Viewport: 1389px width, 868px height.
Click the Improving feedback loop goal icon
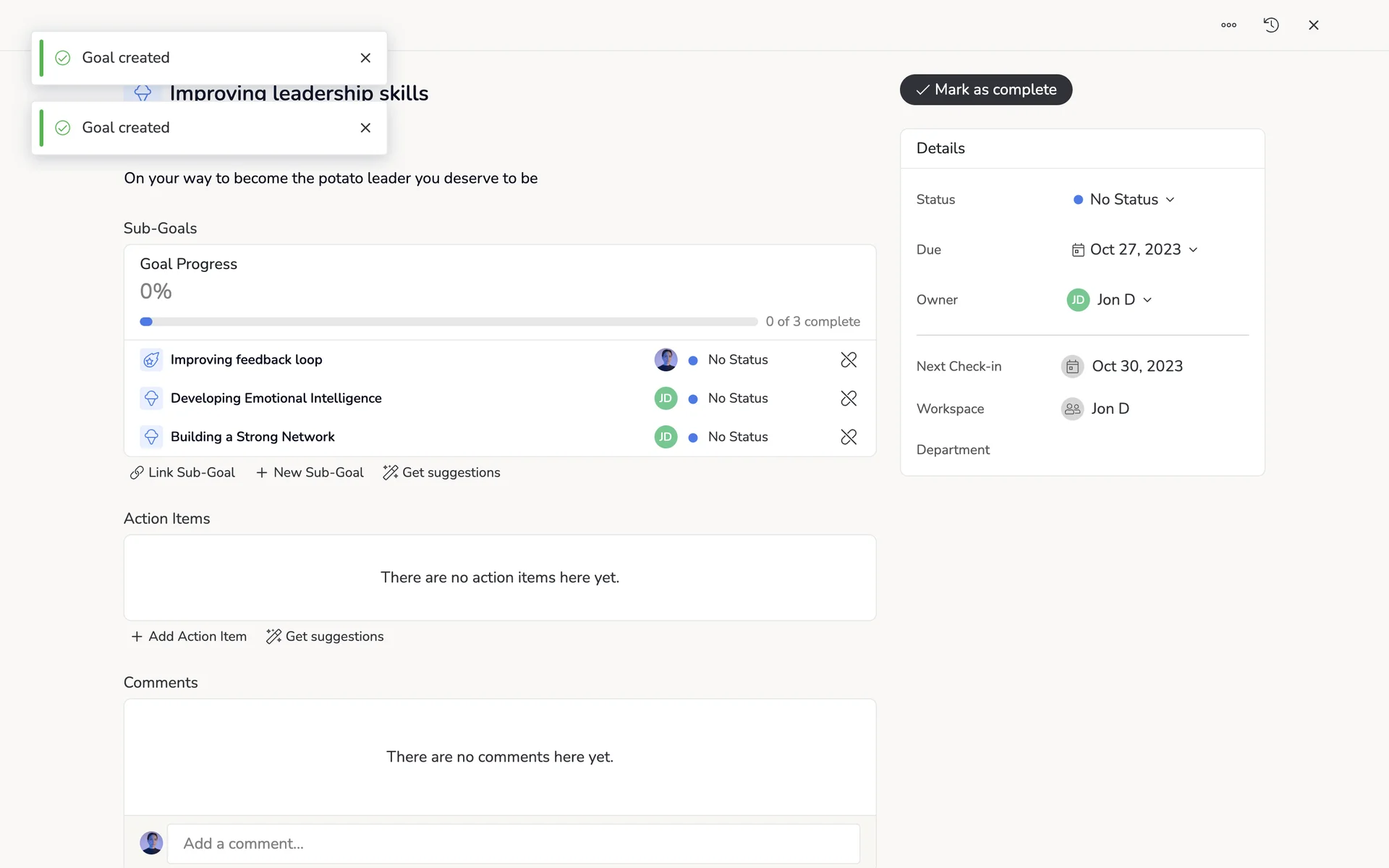pos(151,359)
